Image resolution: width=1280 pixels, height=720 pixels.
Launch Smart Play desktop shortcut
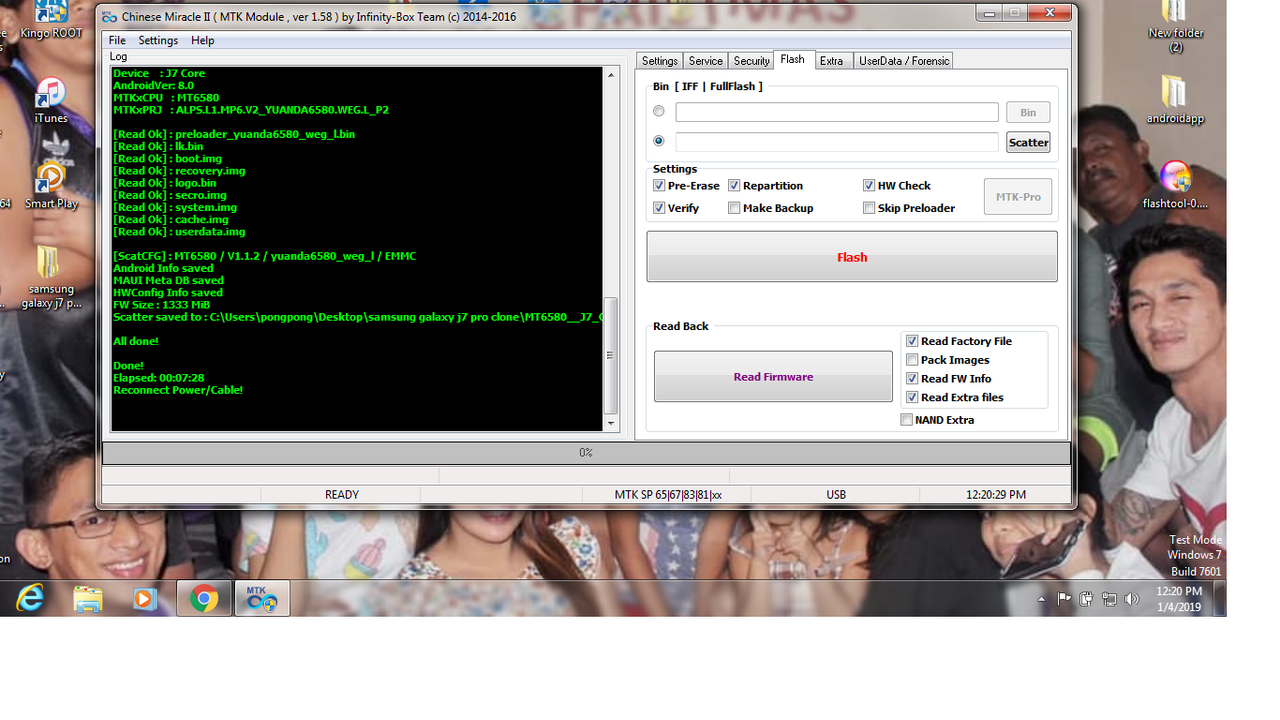51,186
